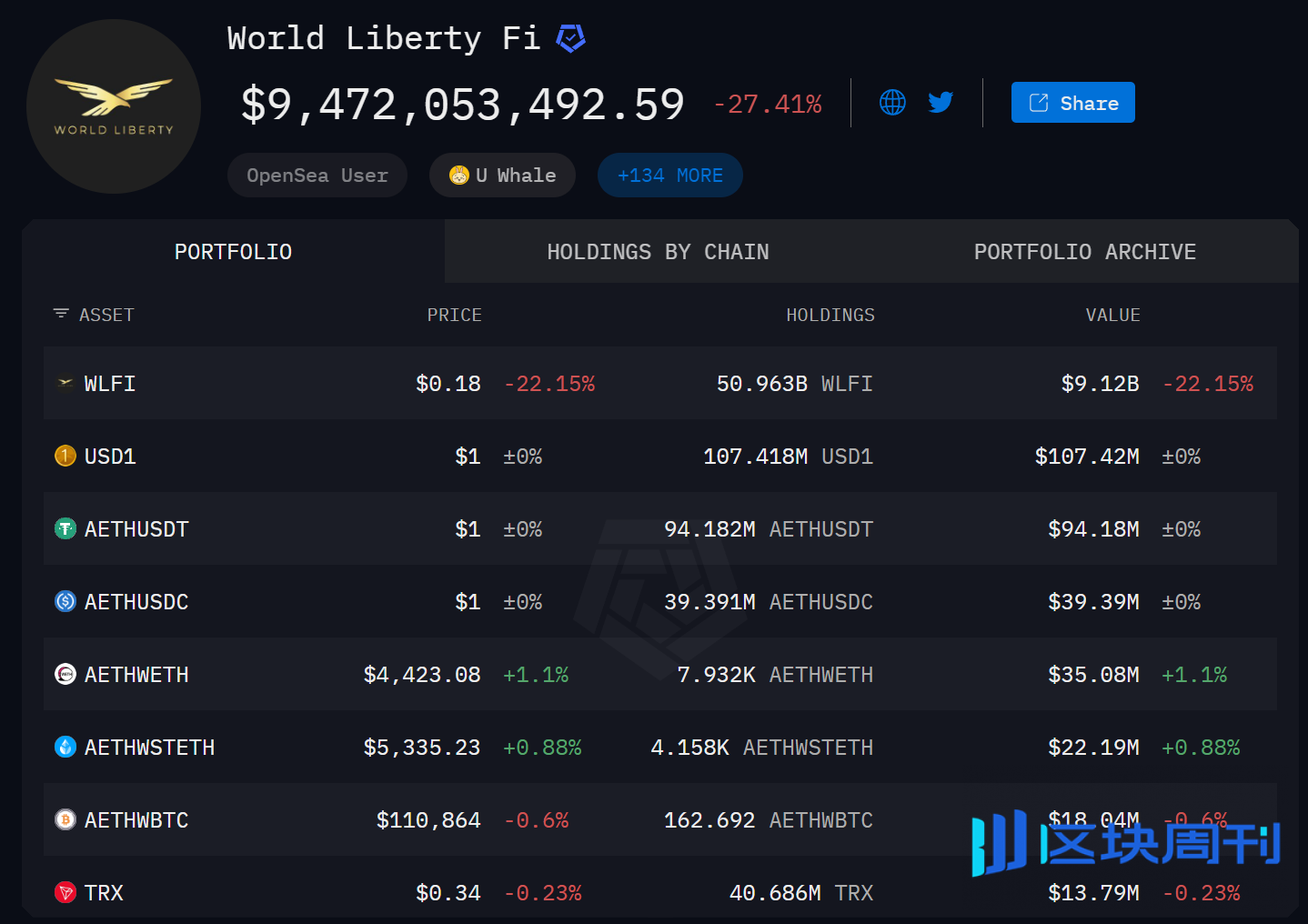This screenshot has width=1308, height=924.
Task: Click the USD1 coin icon
Action: pyautogui.click(x=65, y=456)
